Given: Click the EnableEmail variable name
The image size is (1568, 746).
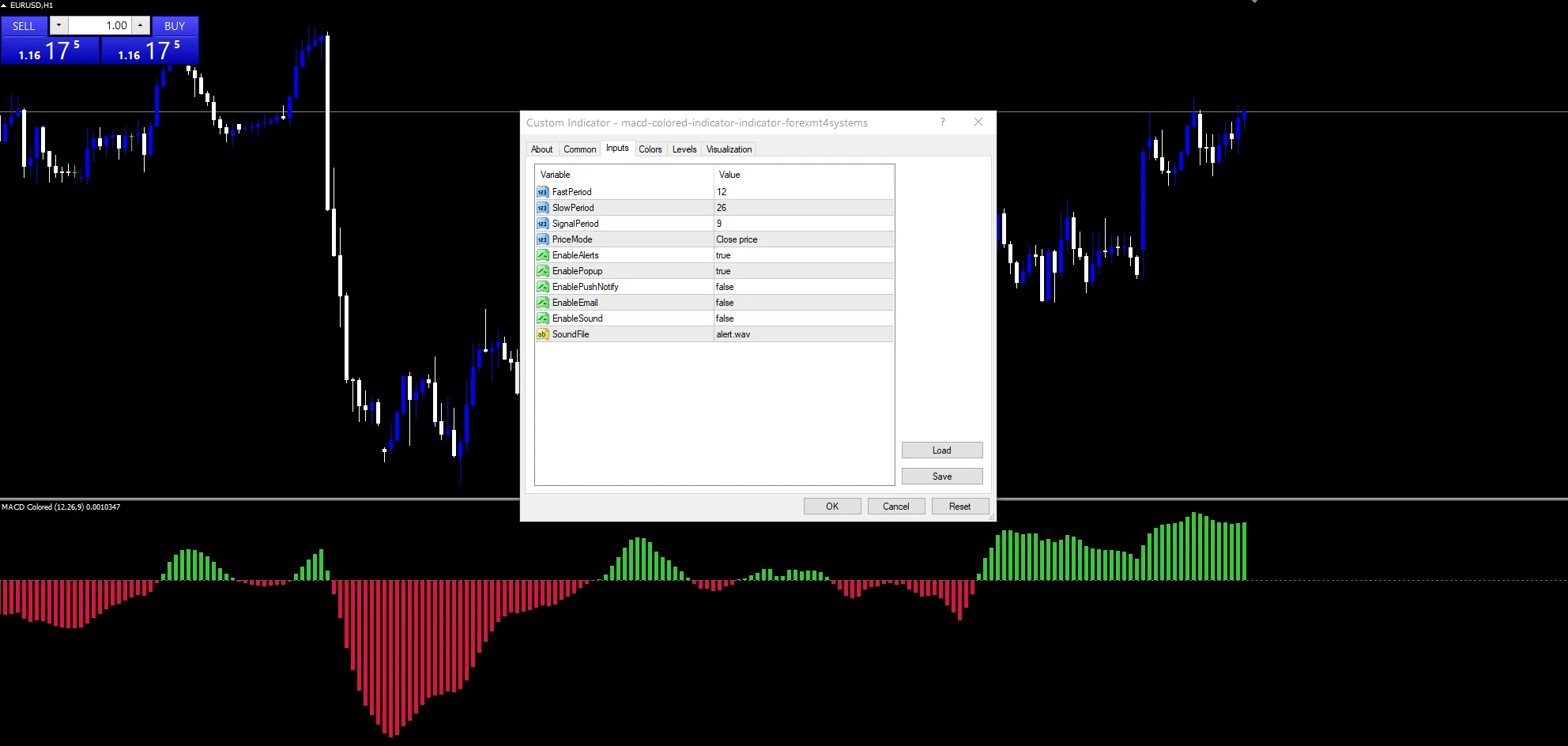Looking at the screenshot, I should pyautogui.click(x=575, y=303).
